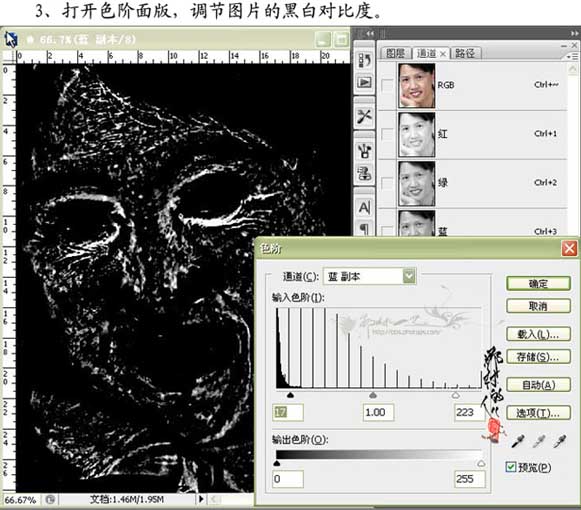Image resolution: width=581 pixels, height=510 pixels.
Task: Open the Clone Source stamp icon
Action: click(364, 173)
